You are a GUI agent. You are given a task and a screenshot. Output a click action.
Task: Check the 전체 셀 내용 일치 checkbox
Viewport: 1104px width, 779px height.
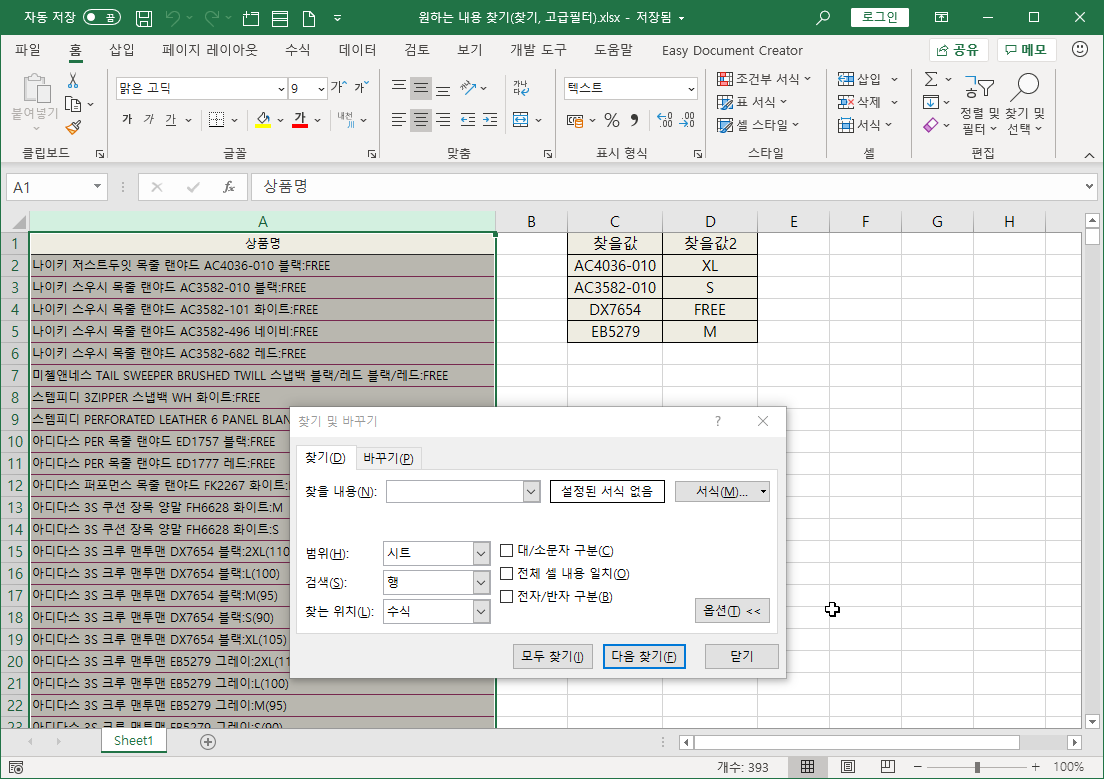click(x=506, y=573)
